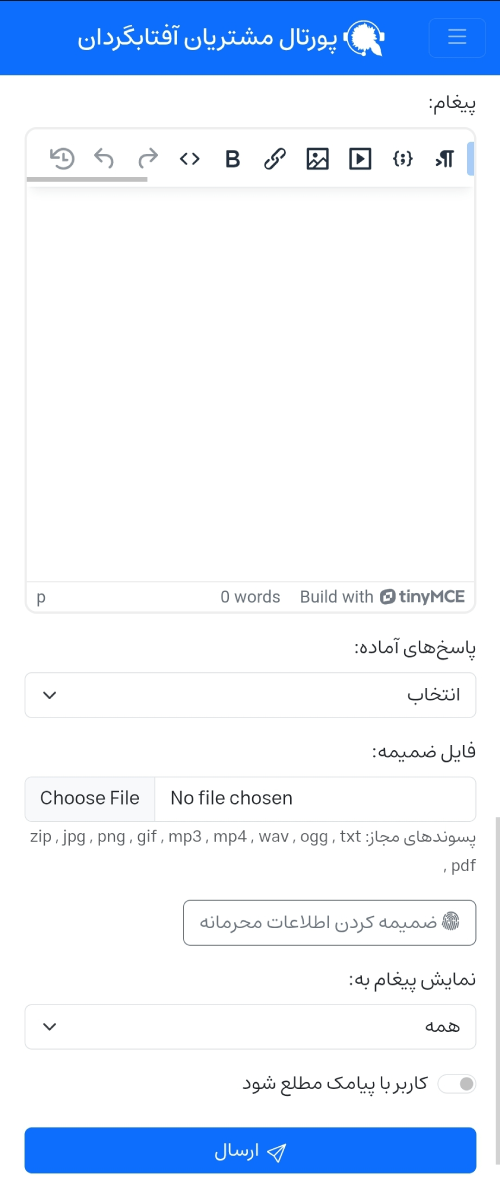Open the show message to 'همه' dropdown
500x1203 pixels.
[250, 1027]
